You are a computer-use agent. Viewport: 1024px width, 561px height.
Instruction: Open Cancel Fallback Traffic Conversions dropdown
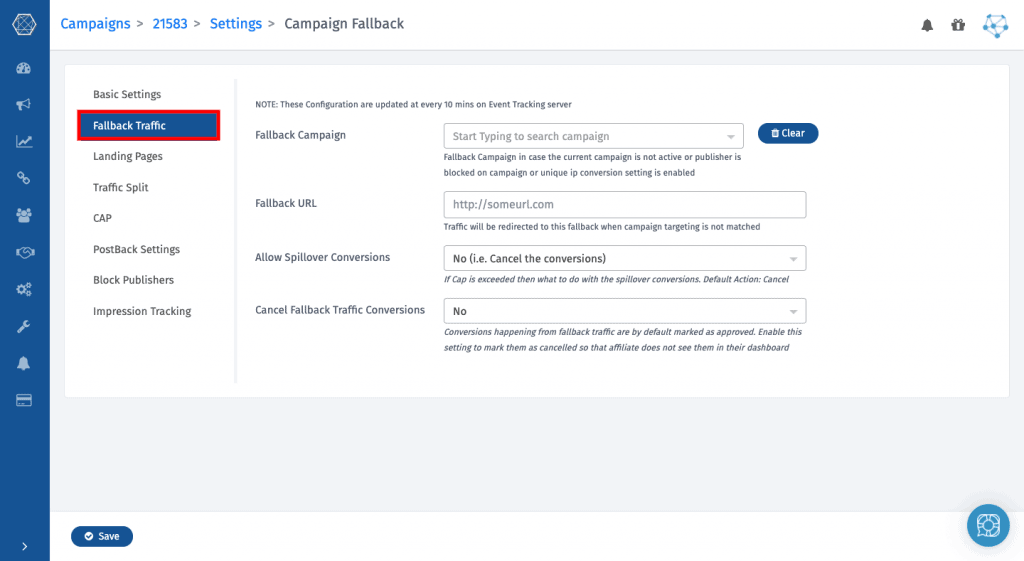pyautogui.click(x=624, y=311)
